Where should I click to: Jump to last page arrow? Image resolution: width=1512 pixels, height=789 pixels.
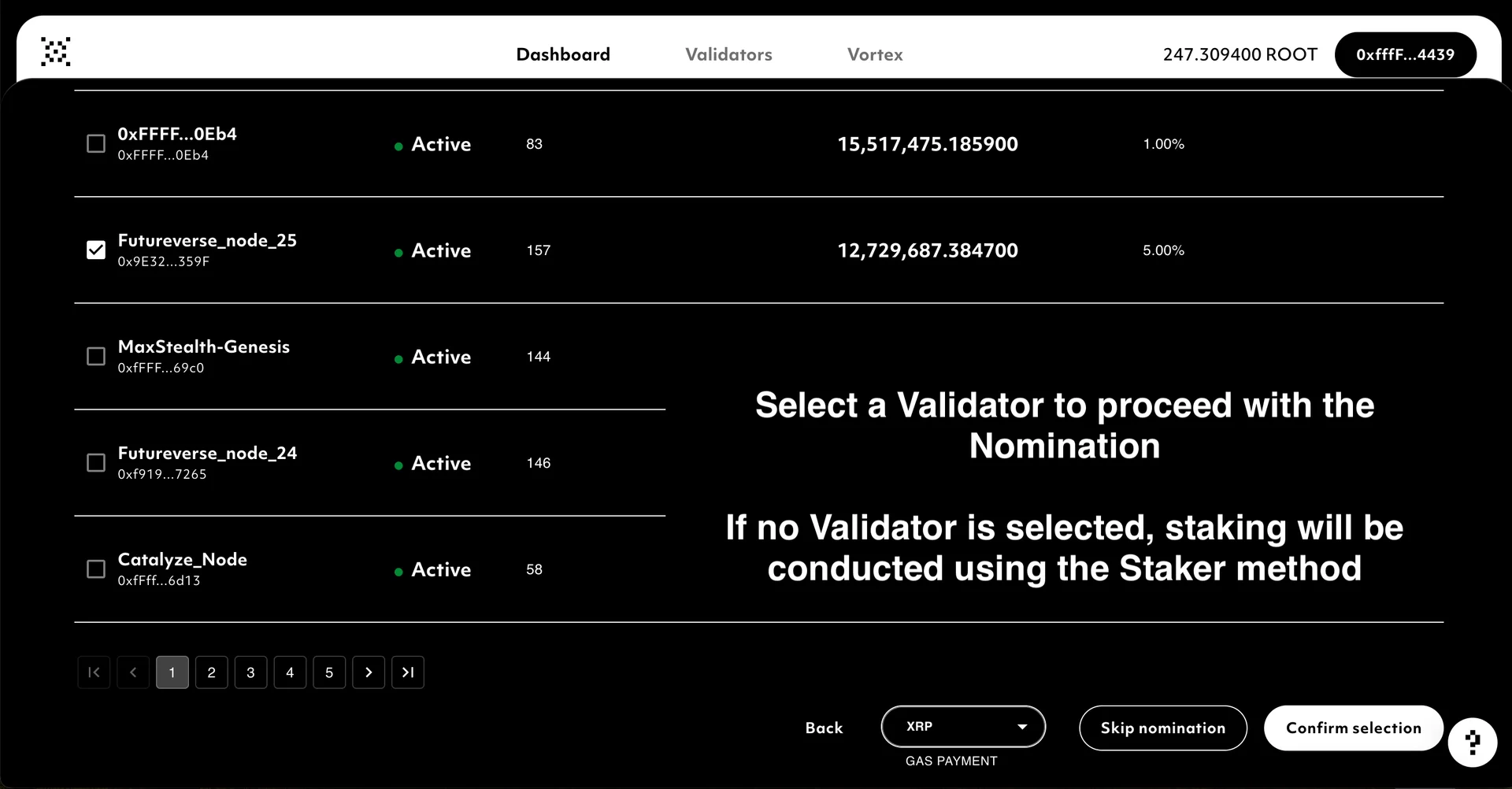point(408,672)
